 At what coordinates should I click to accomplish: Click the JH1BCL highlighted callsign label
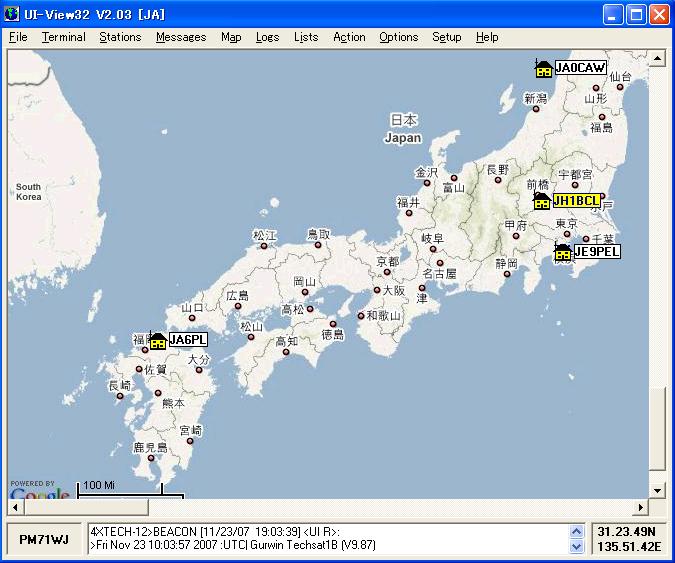point(577,201)
